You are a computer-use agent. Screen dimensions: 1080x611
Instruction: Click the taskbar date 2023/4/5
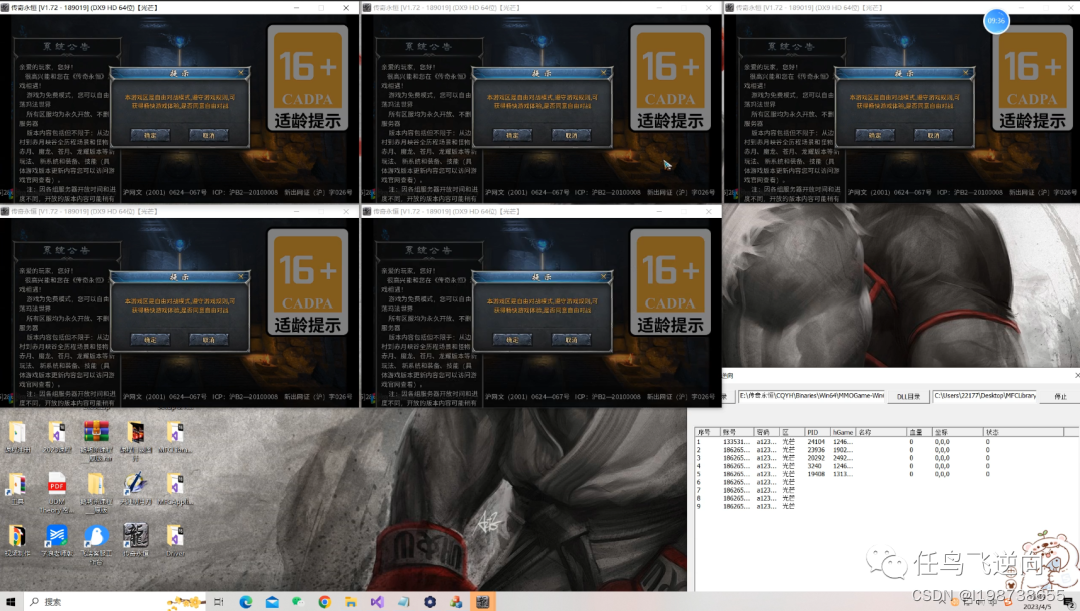1037,607
